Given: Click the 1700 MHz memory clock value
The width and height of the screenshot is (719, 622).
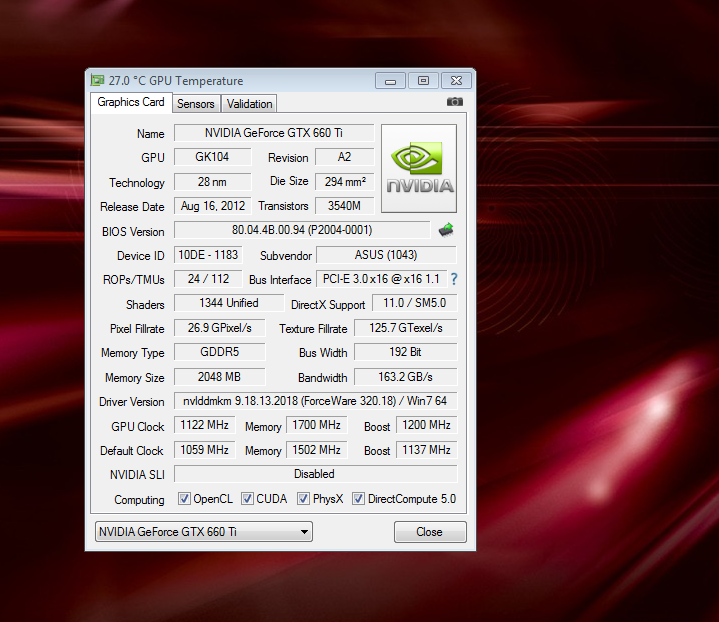Looking at the screenshot, I should (316, 425).
